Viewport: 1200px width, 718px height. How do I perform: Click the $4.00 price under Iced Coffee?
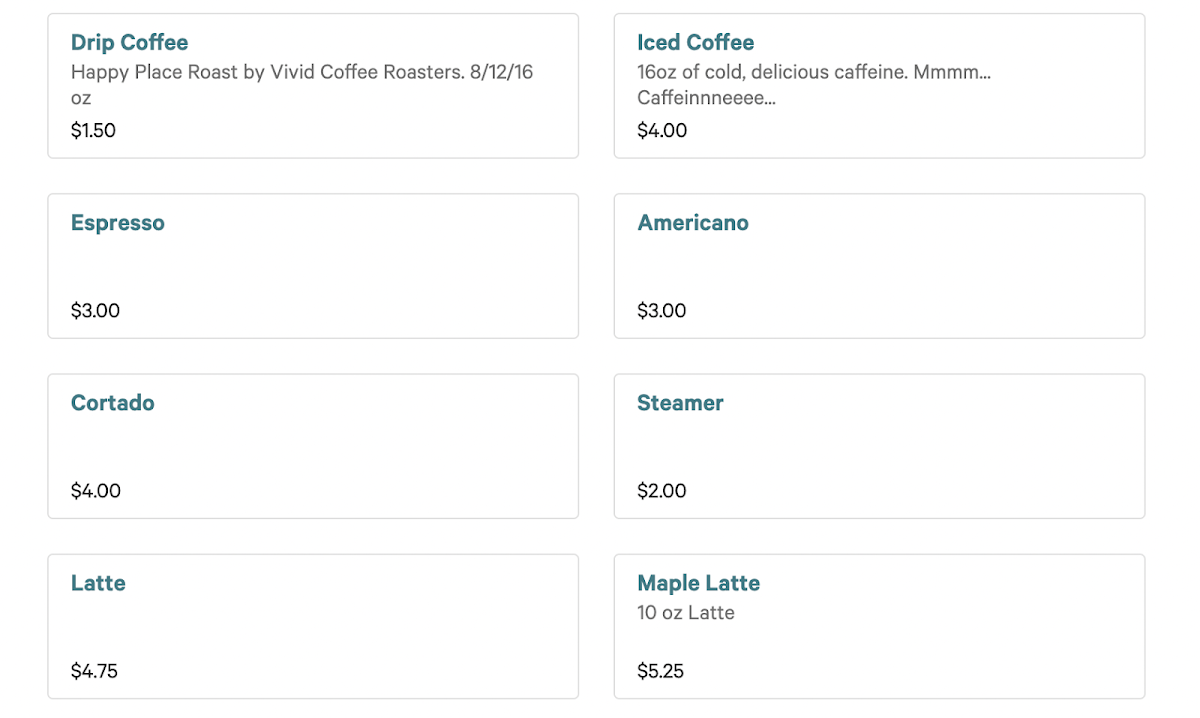click(661, 130)
